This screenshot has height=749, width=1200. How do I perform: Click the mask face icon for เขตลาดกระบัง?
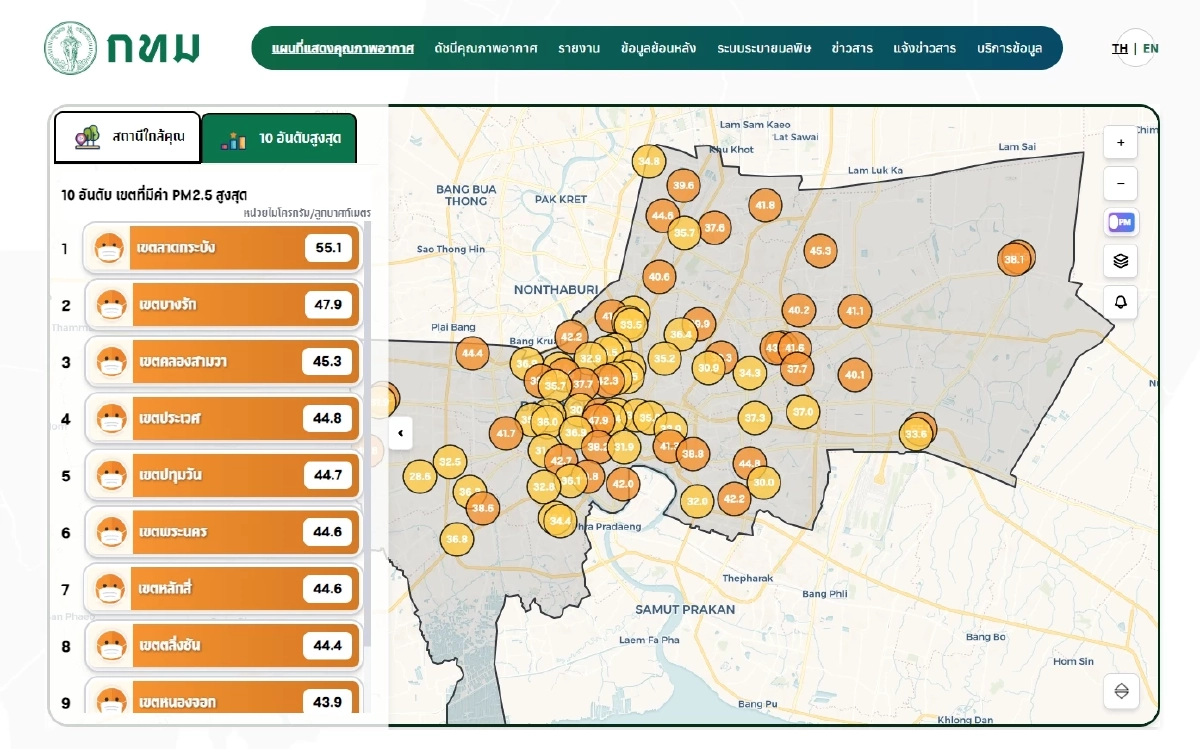point(109,248)
